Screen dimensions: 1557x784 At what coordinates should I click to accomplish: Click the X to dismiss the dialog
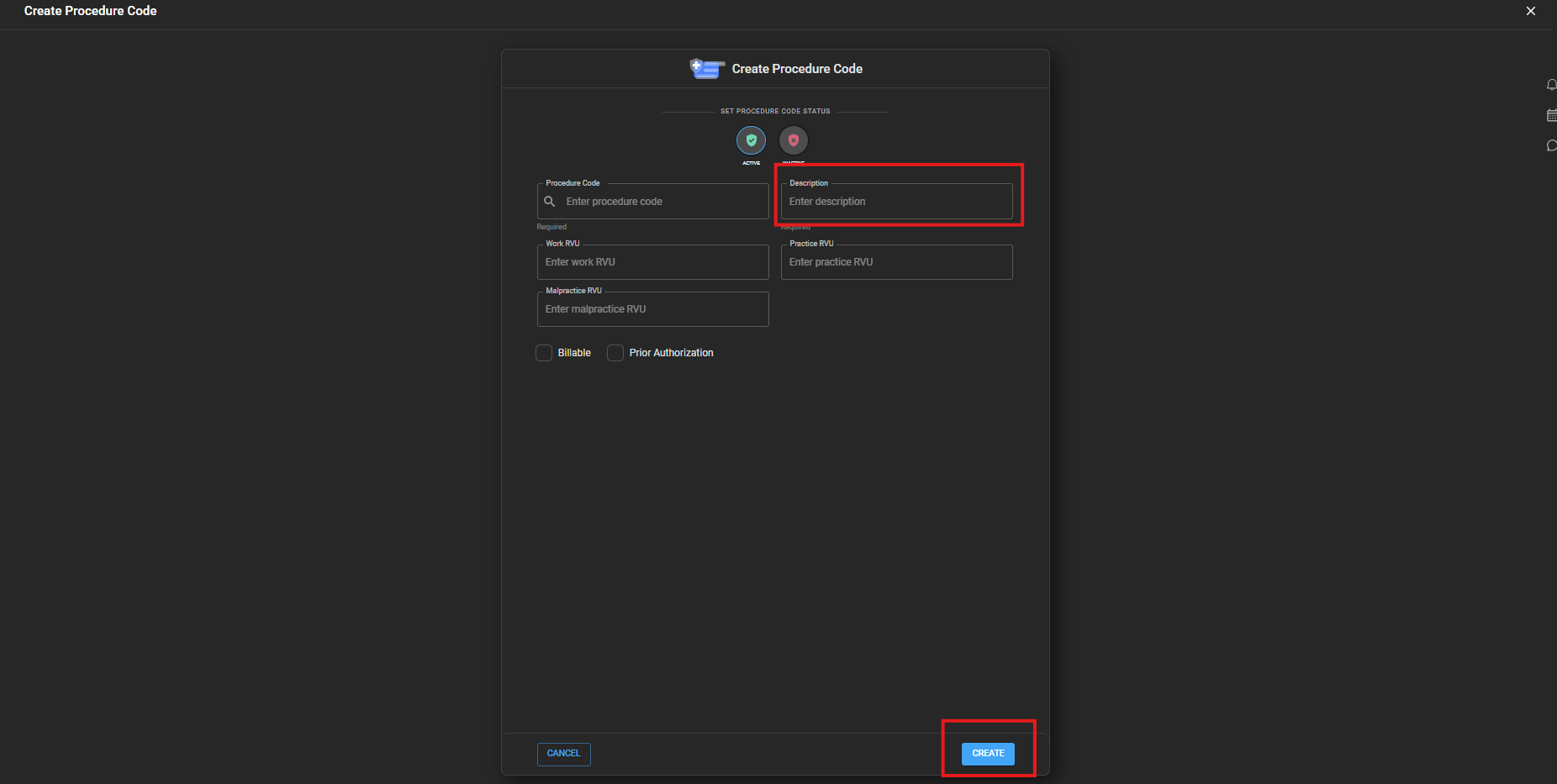tap(1530, 11)
